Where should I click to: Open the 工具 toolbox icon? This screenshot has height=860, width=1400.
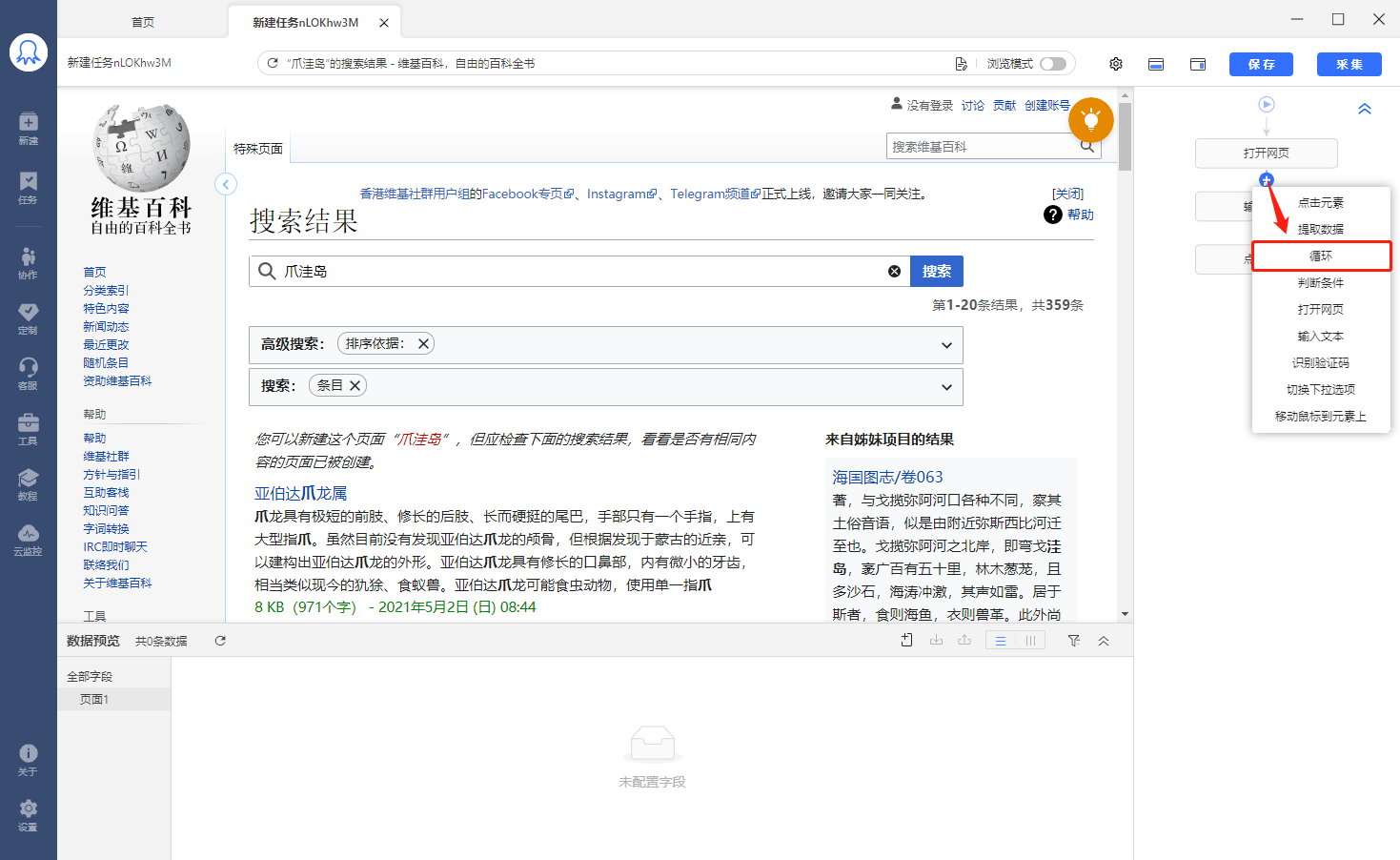point(29,429)
